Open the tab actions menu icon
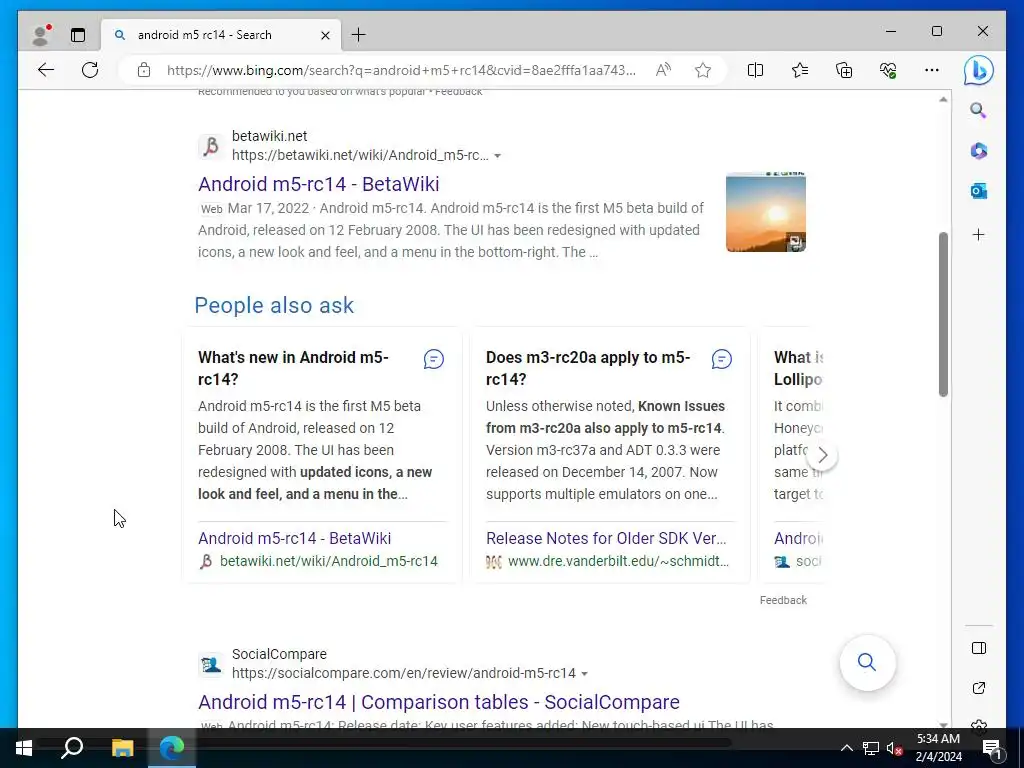The width and height of the screenshot is (1024, 768). click(78, 35)
